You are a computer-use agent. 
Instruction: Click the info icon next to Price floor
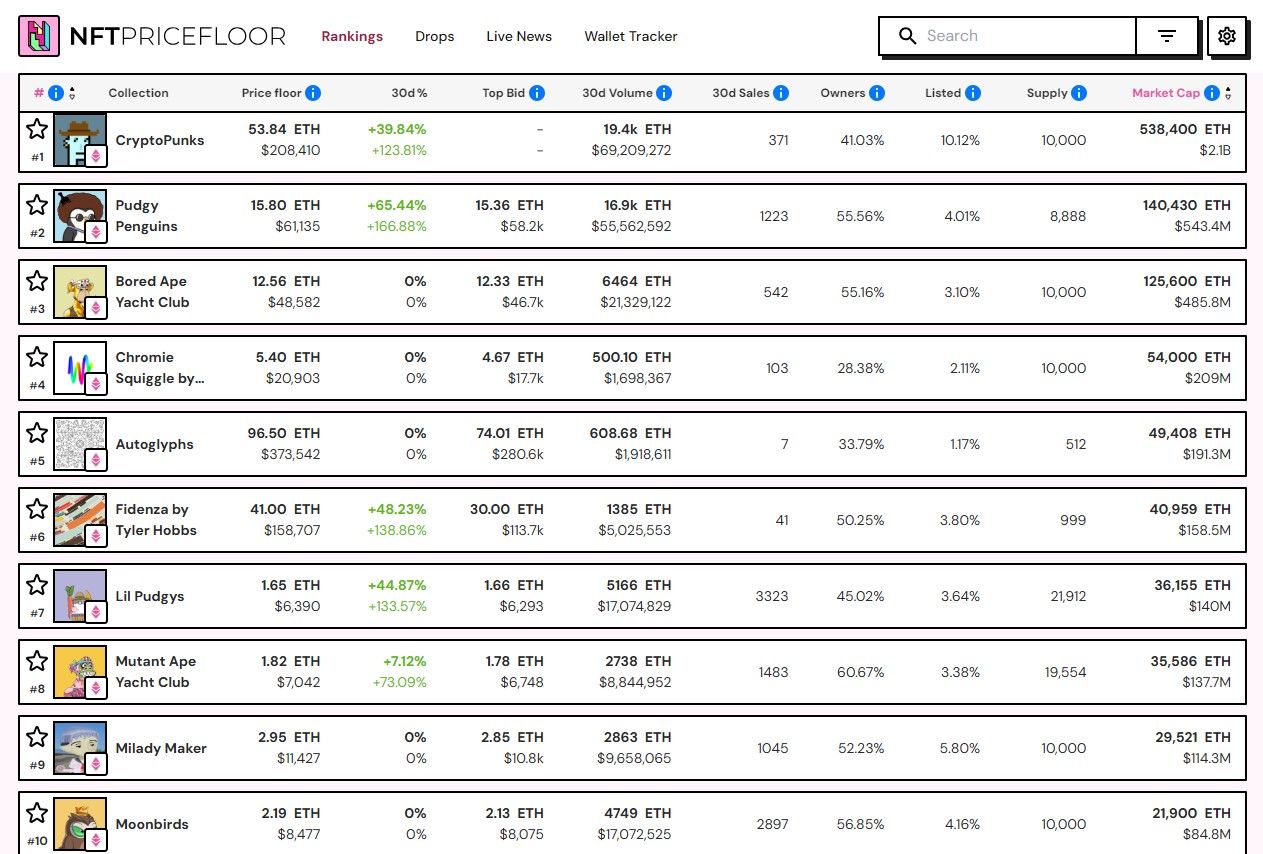[314, 92]
